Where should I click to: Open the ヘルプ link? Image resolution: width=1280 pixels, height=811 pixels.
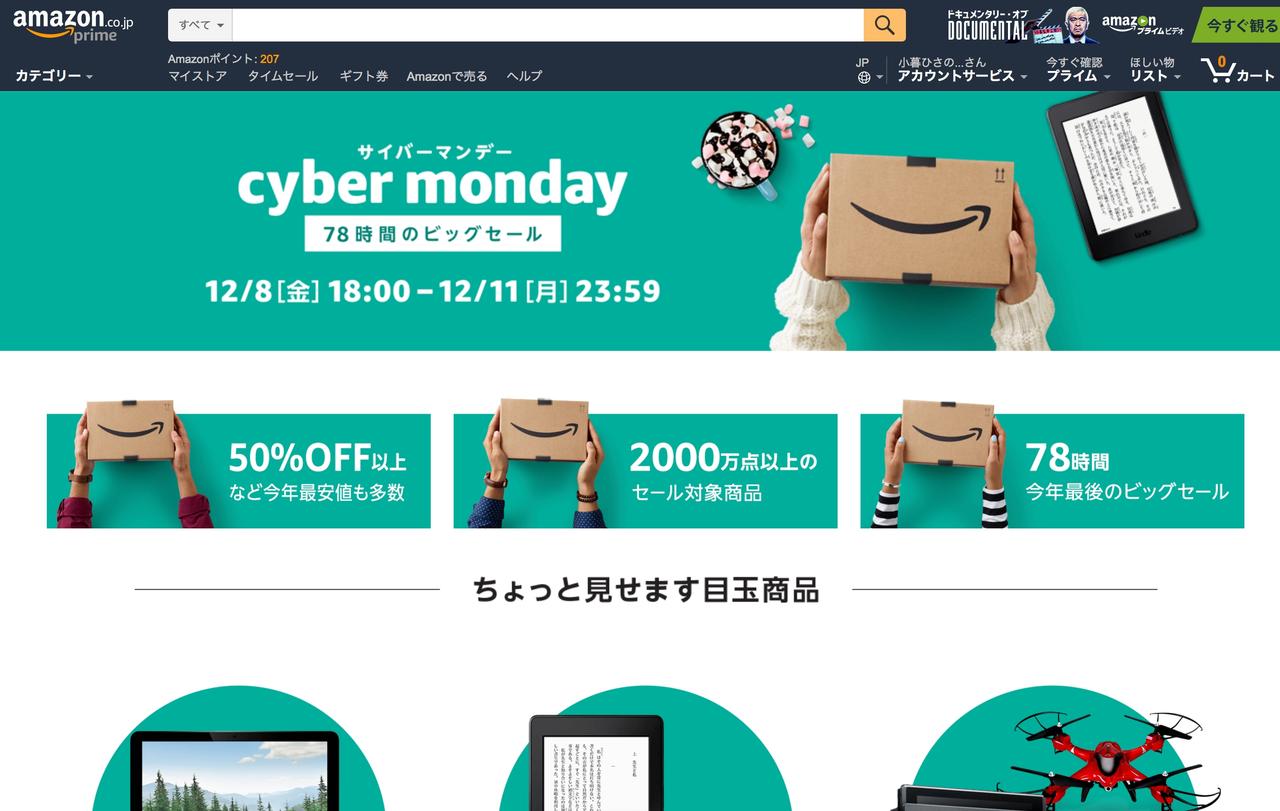[524, 76]
